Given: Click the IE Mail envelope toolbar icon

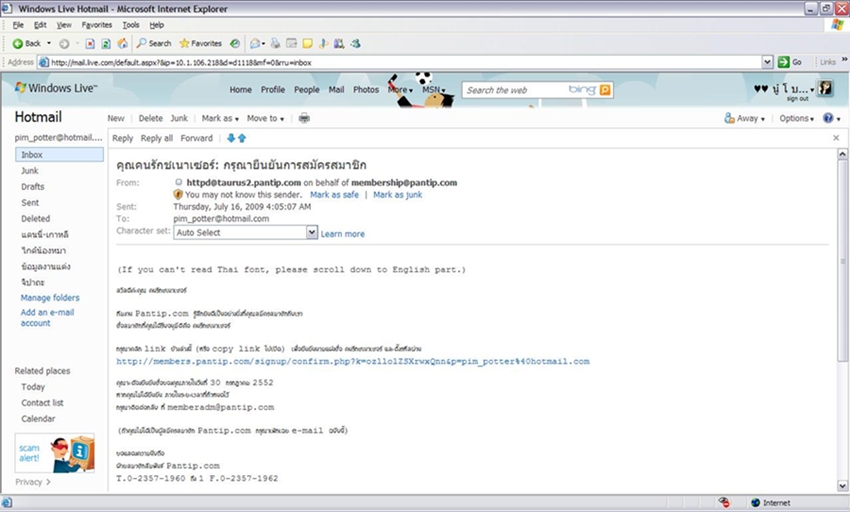Looking at the screenshot, I should [257, 43].
